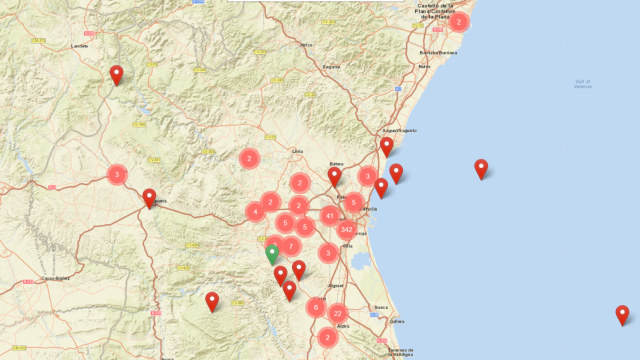Open the 2 cluster just south of Alzira
Screen dimensions: 640x360
[327, 338]
